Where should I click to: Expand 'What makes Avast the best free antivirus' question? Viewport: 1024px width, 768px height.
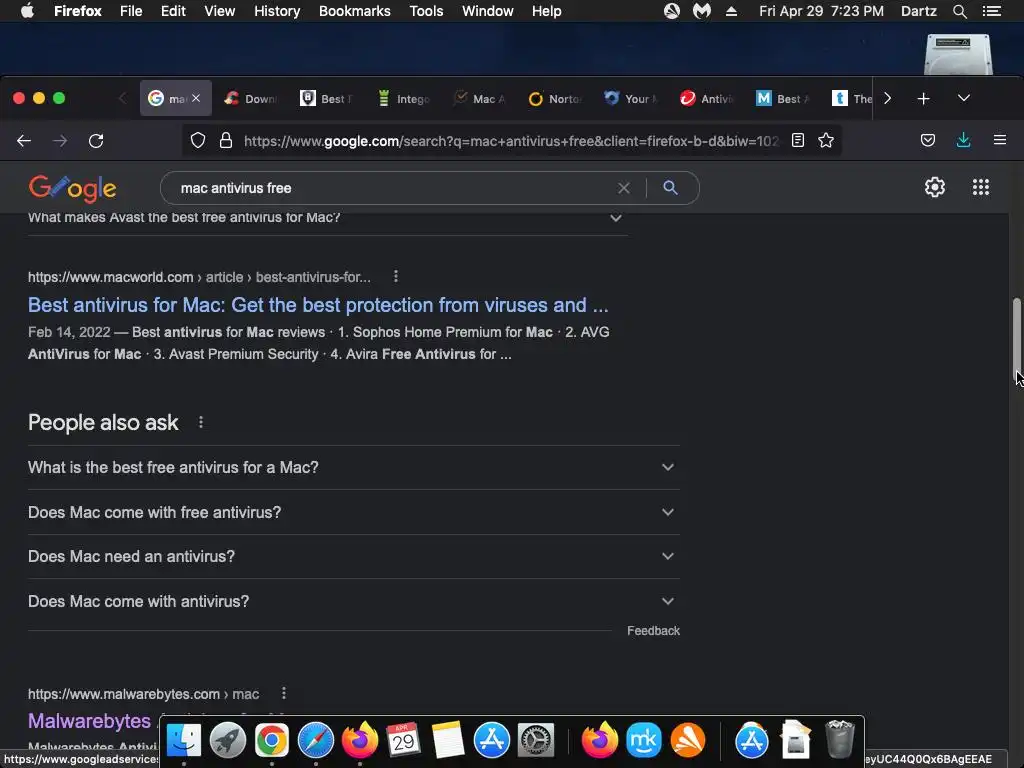[x=328, y=218]
